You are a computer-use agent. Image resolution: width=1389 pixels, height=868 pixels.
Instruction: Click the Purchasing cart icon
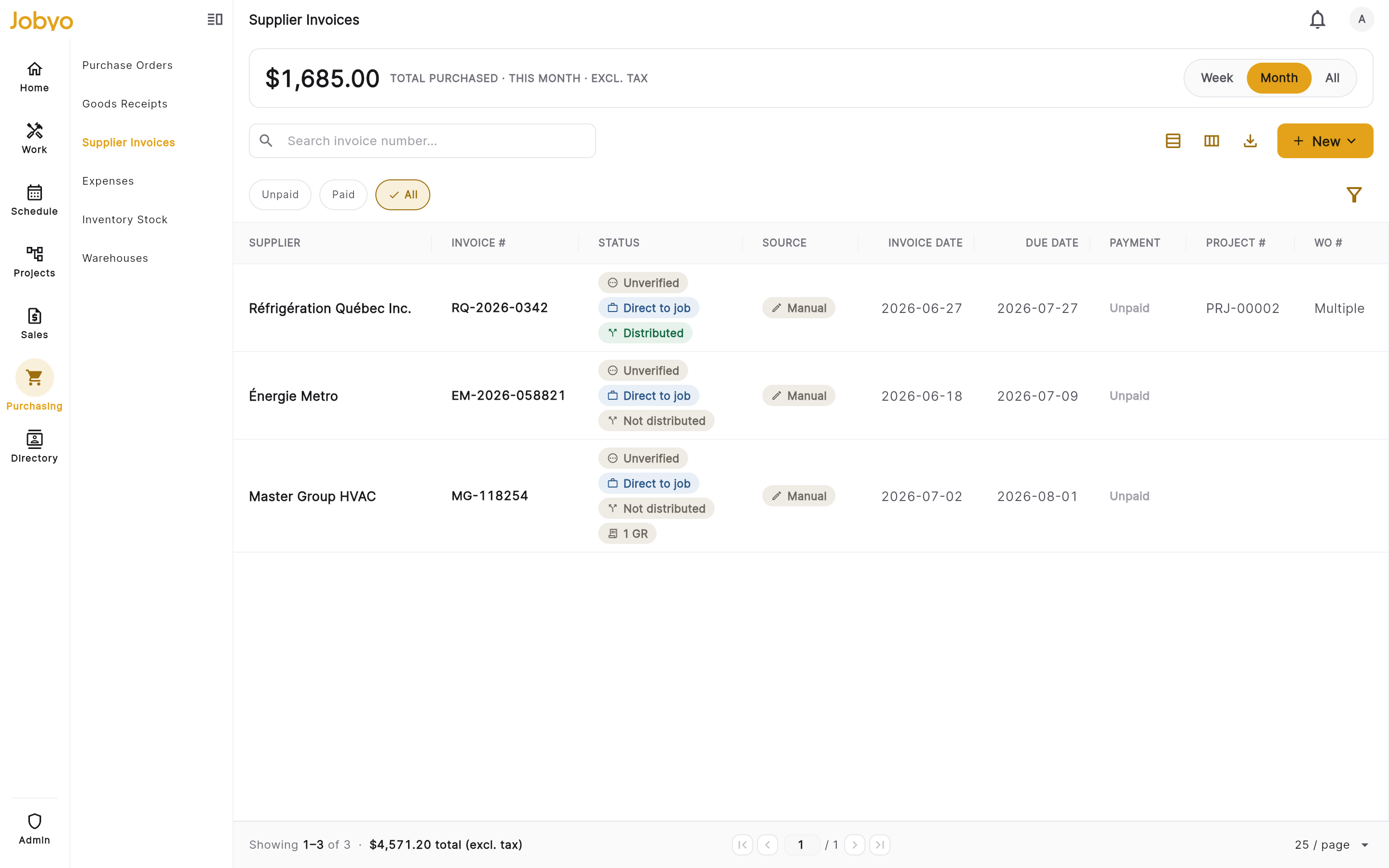point(34,378)
